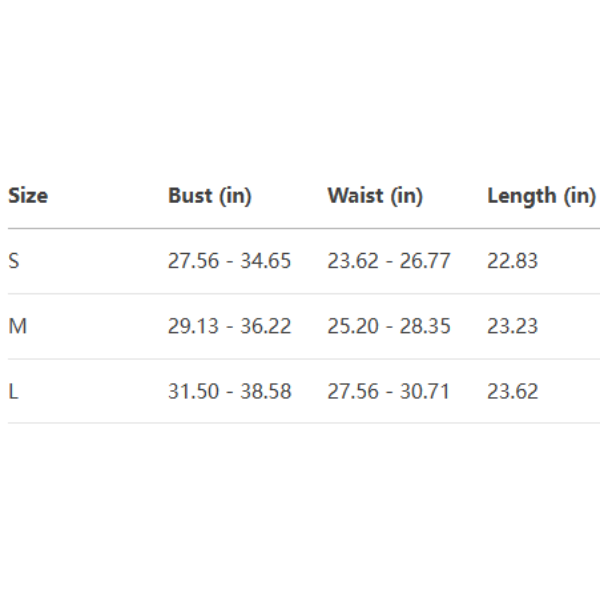Click the L row length value 23.62
The height and width of the screenshot is (600, 600).
click(512, 391)
